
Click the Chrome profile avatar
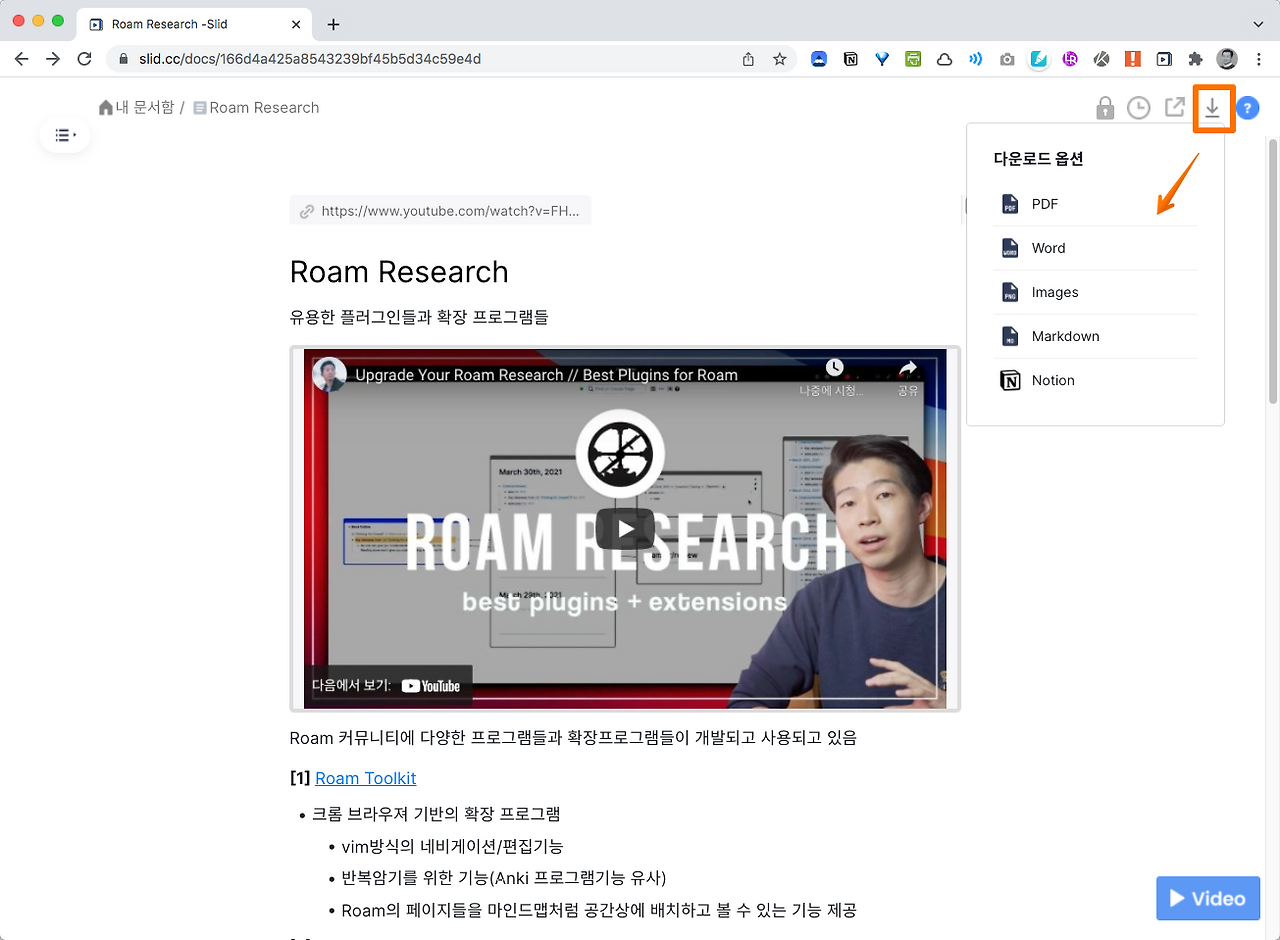pyautogui.click(x=1227, y=59)
